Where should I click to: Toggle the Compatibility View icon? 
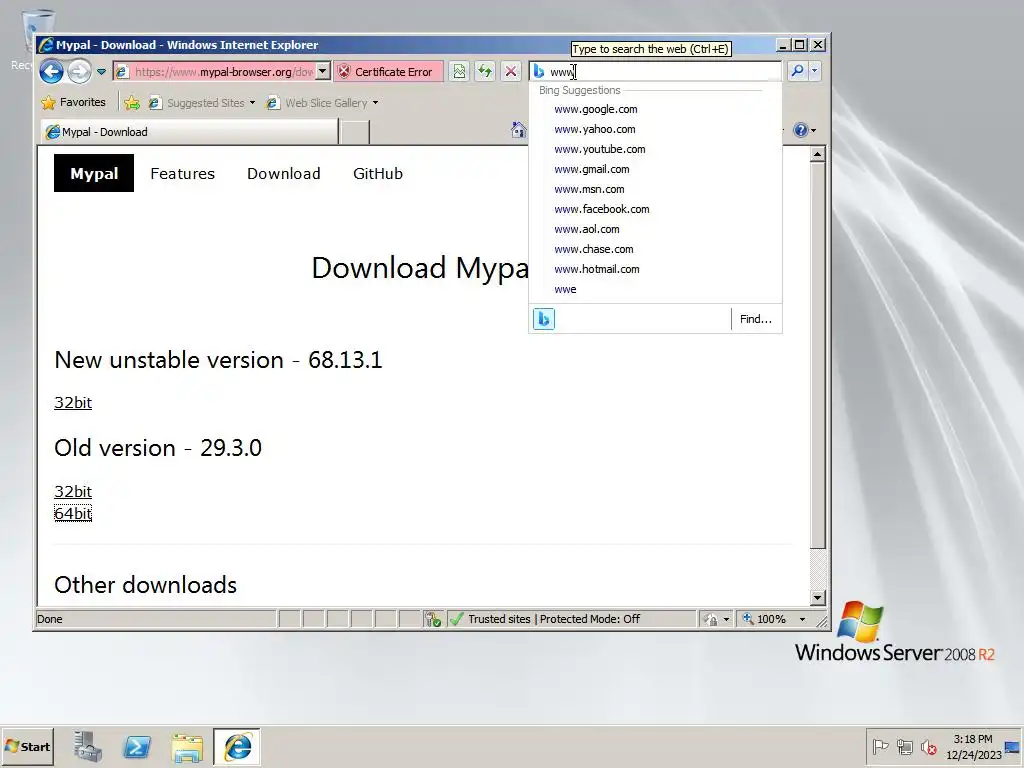tap(459, 71)
